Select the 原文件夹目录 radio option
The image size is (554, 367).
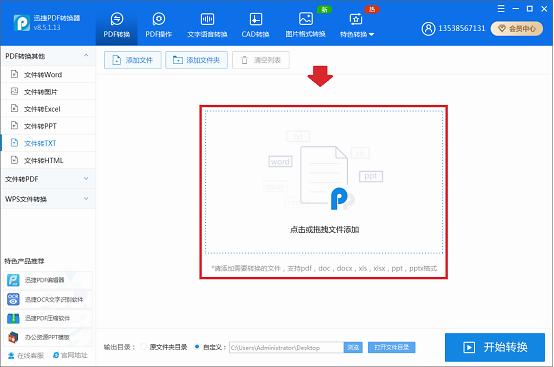point(143,347)
